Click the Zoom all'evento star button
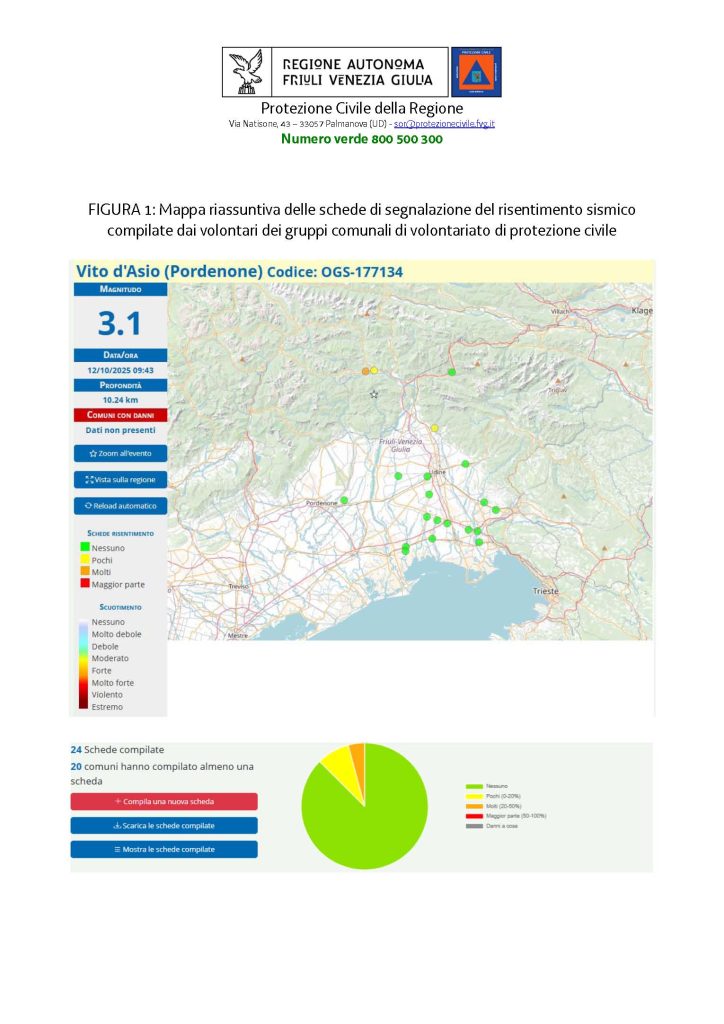Image resolution: width=724 pixels, height=1024 pixels. tap(120, 453)
